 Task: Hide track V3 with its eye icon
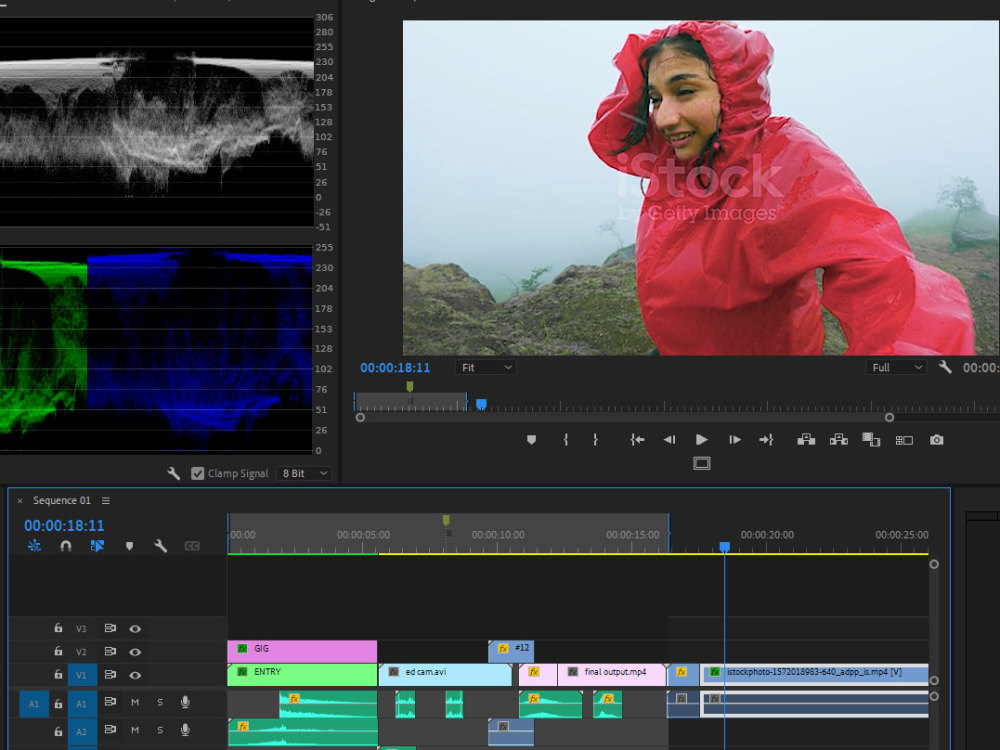(x=135, y=629)
